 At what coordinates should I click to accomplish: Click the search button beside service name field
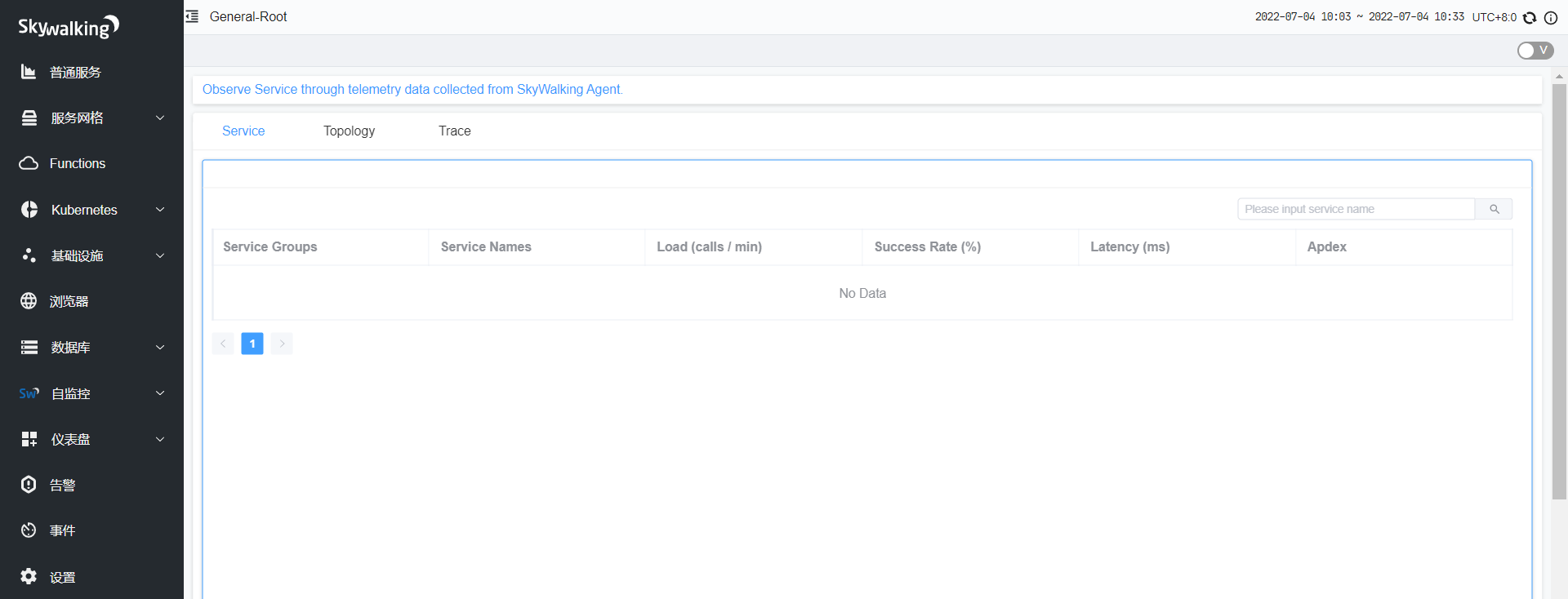[x=1494, y=209]
